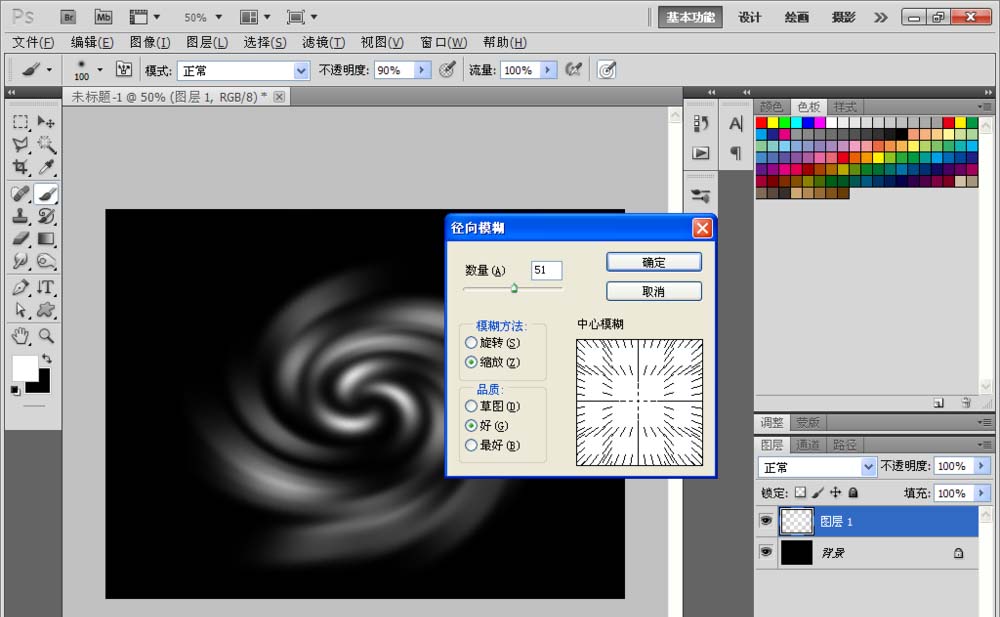Switch to the Paths tab
Screen dimensions: 1000x617
pyautogui.click(x=844, y=445)
